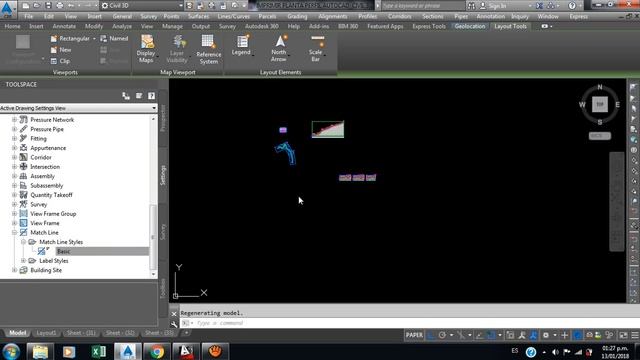Expand the Corridor tree node
Image resolution: width=640 pixels, height=360 pixels.
[14, 157]
